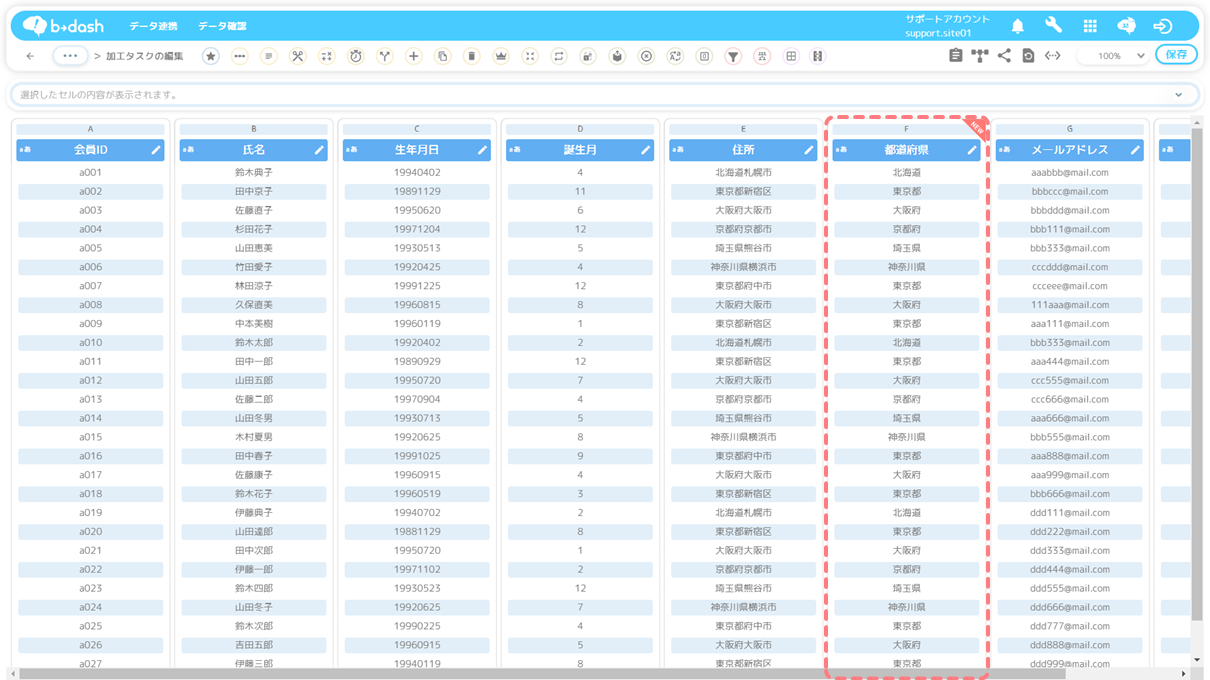Screen dimensions: 1210x680
Task: Edit the 会員ID column with its pencil icon
Action: pyautogui.click(x=156, y=150)
